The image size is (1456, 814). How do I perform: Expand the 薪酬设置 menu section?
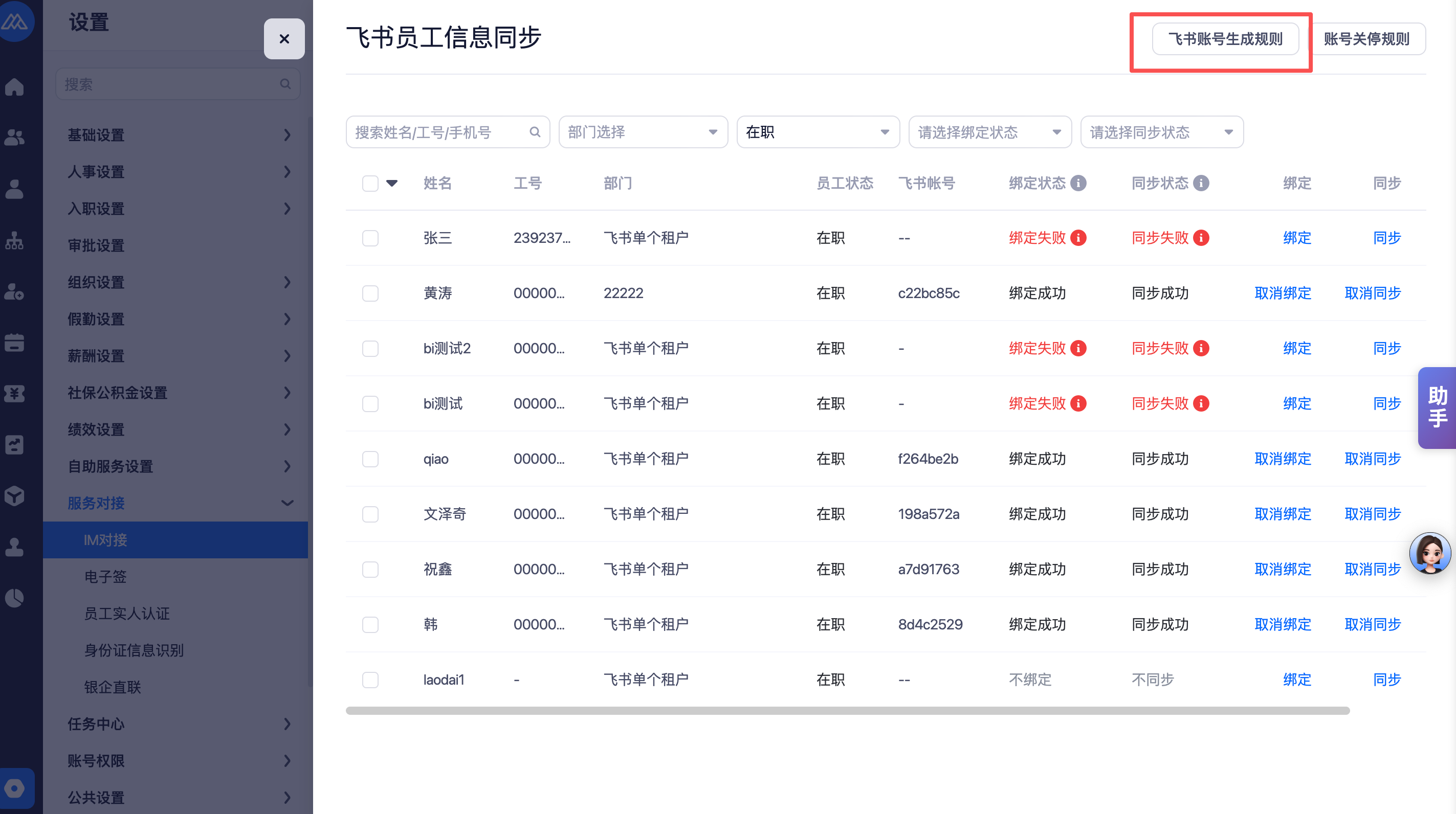(x=178, y=356)
